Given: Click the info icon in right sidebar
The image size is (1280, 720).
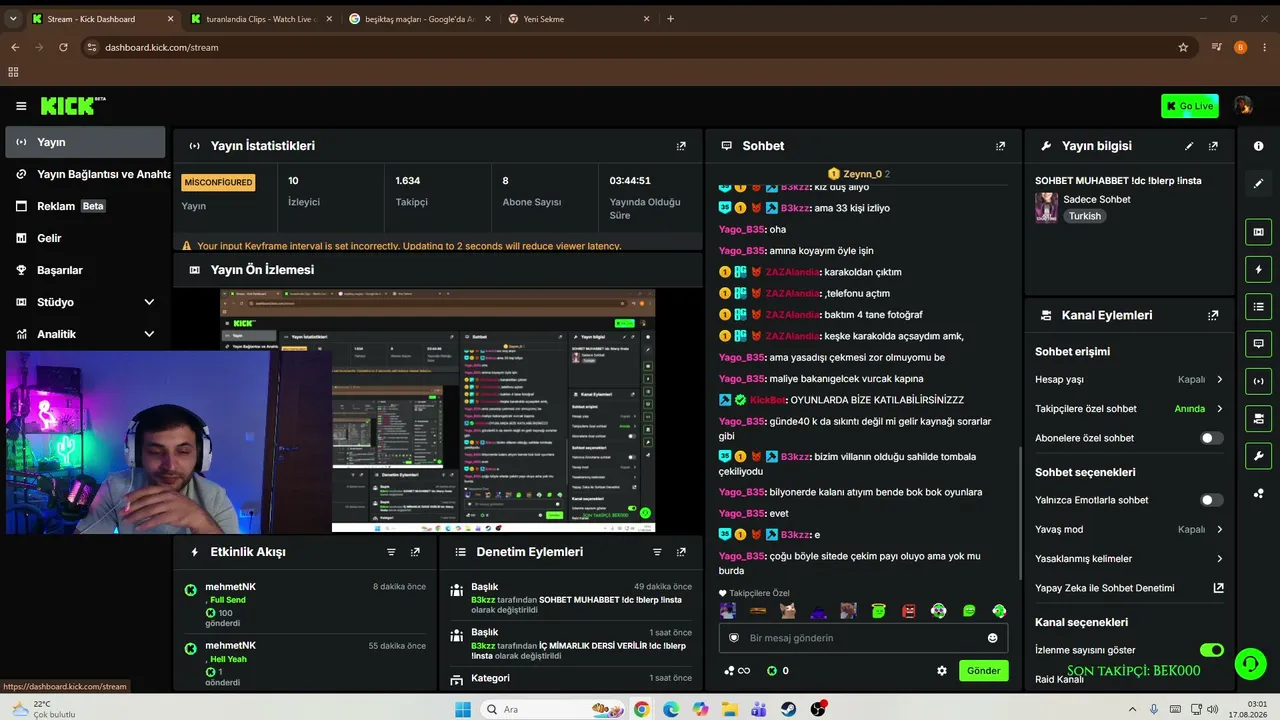Looking at the screenshot, I should [x=1258, y=146].
